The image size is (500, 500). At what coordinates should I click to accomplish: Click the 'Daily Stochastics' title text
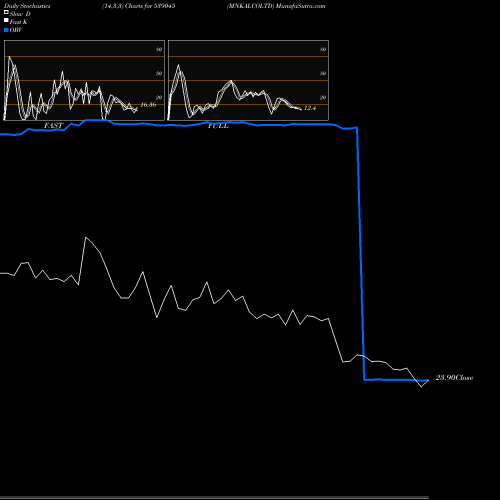(x=27, y=6)
